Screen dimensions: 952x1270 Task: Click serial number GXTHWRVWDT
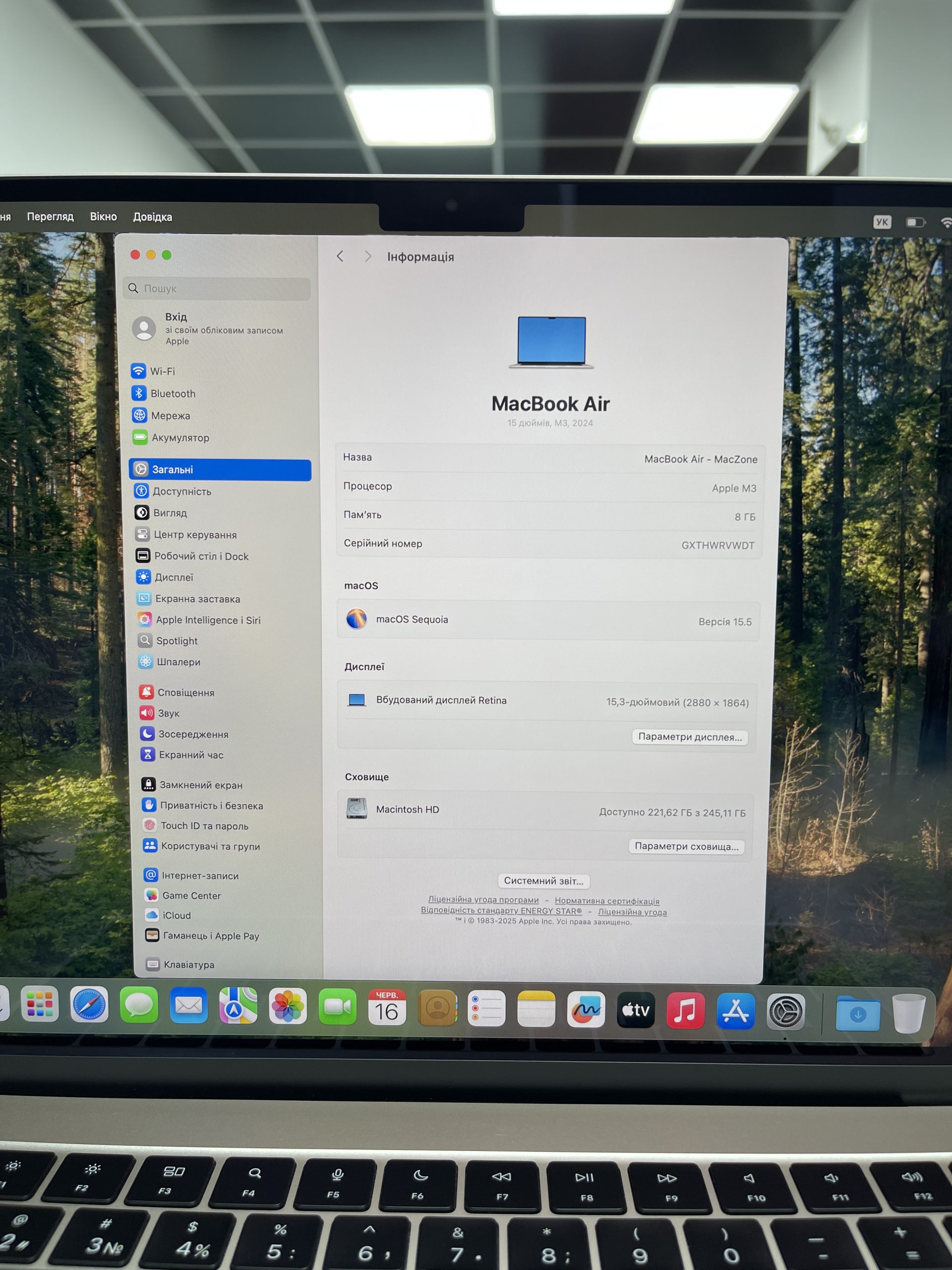click(x=718, y=545)
